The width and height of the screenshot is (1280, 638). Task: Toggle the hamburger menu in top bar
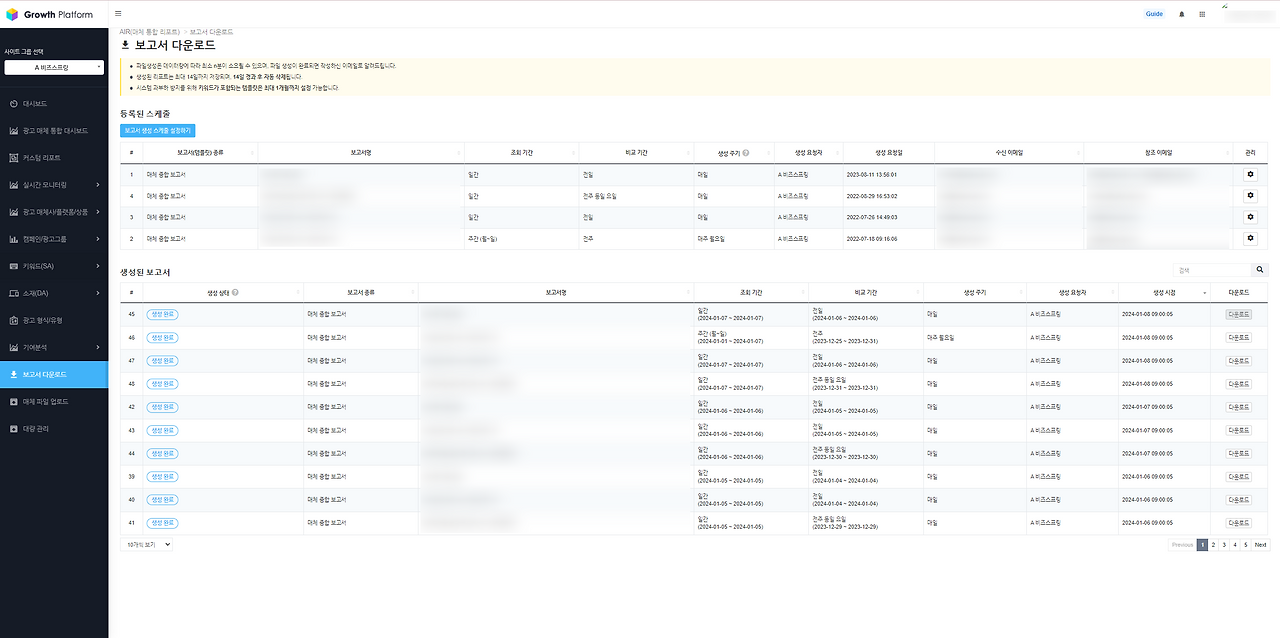(118, 14)
